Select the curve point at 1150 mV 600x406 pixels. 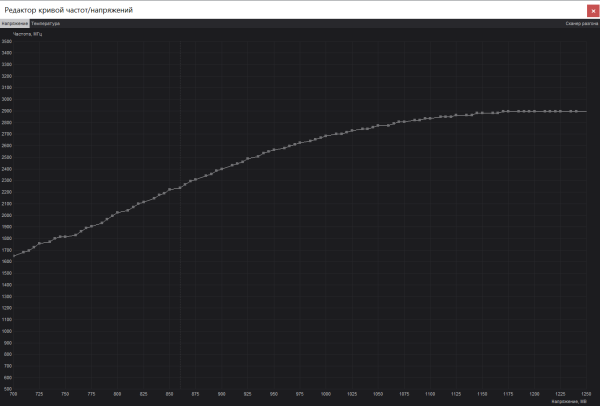click(x=481, y=113)
